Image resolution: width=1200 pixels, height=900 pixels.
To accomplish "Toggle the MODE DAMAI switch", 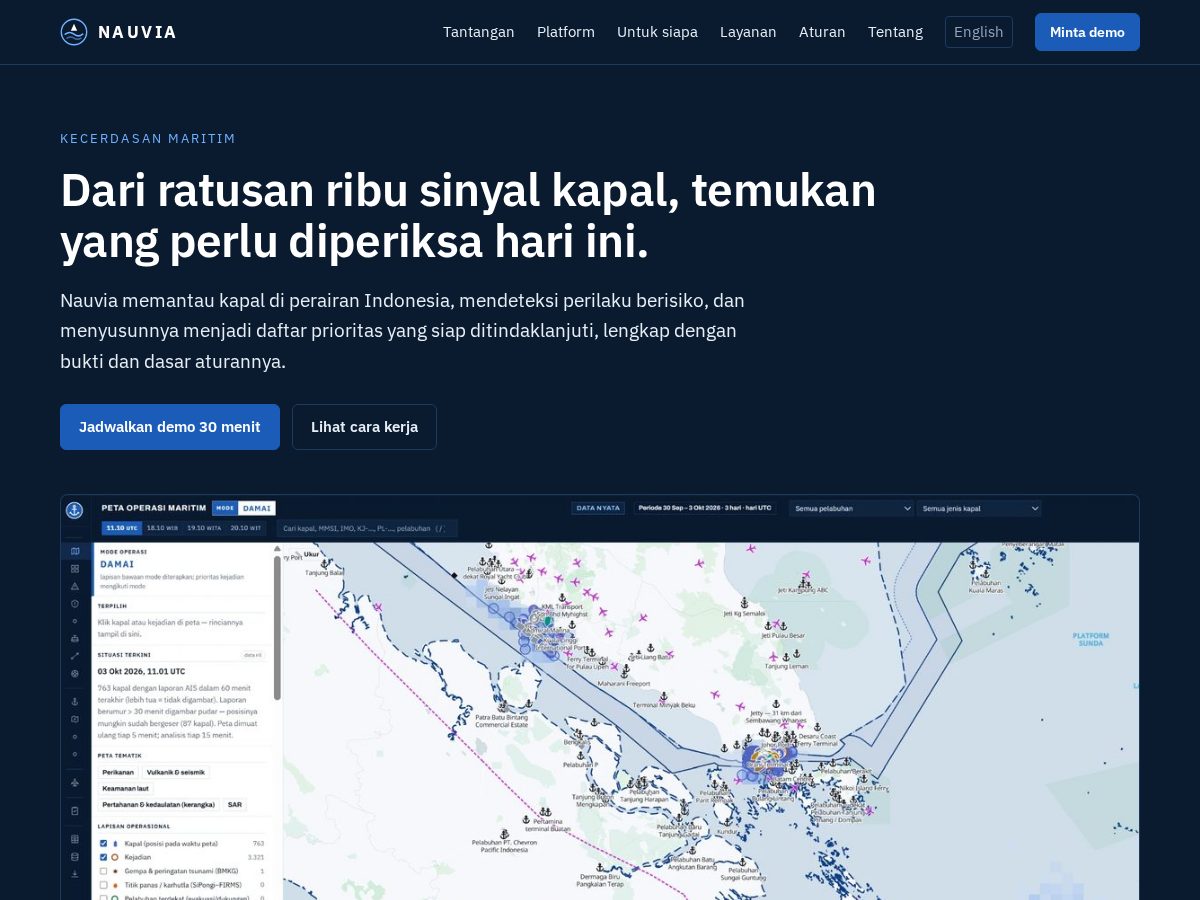I will coord(243,508).
